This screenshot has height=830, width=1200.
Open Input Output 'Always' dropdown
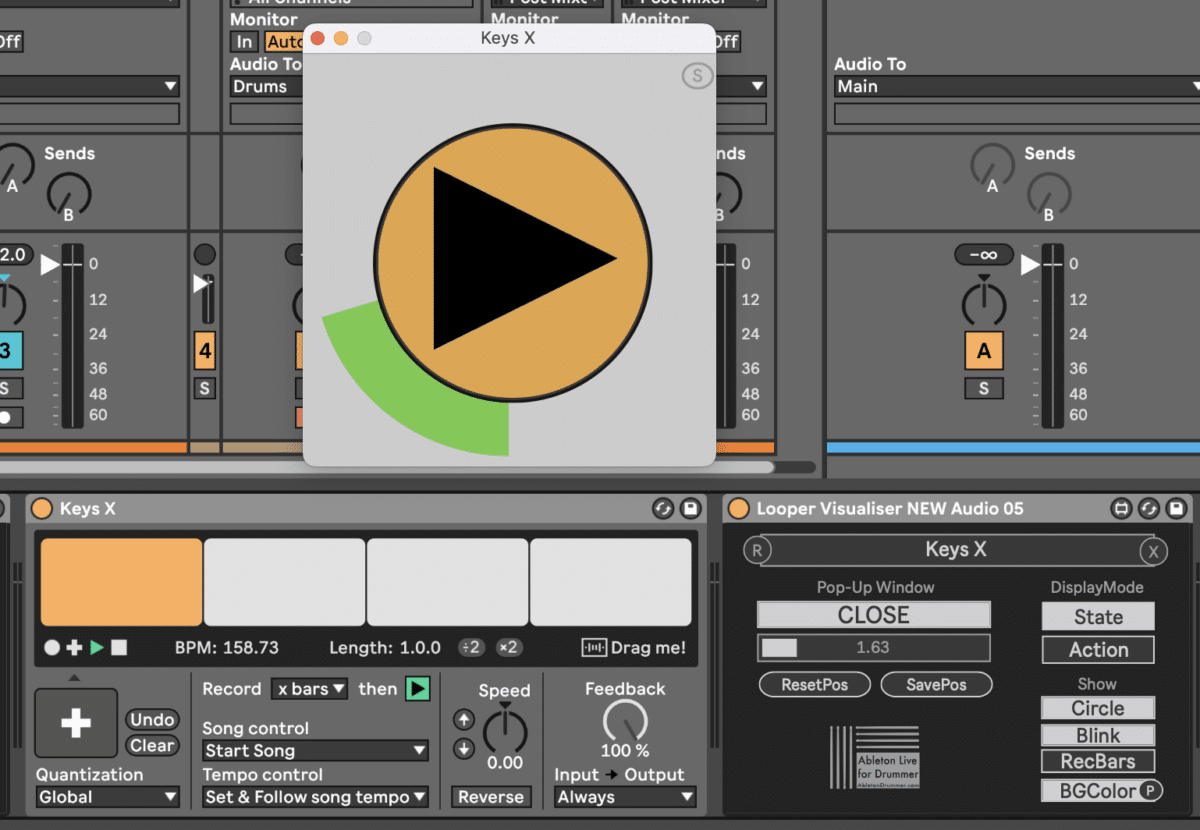tap(625, 797)
